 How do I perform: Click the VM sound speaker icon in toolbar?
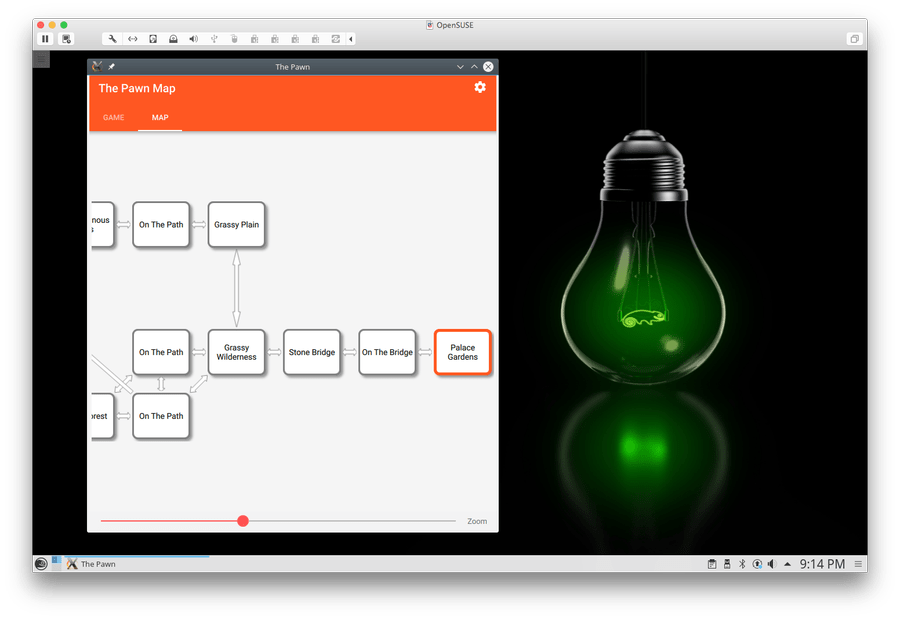click(x=193, y=39)
